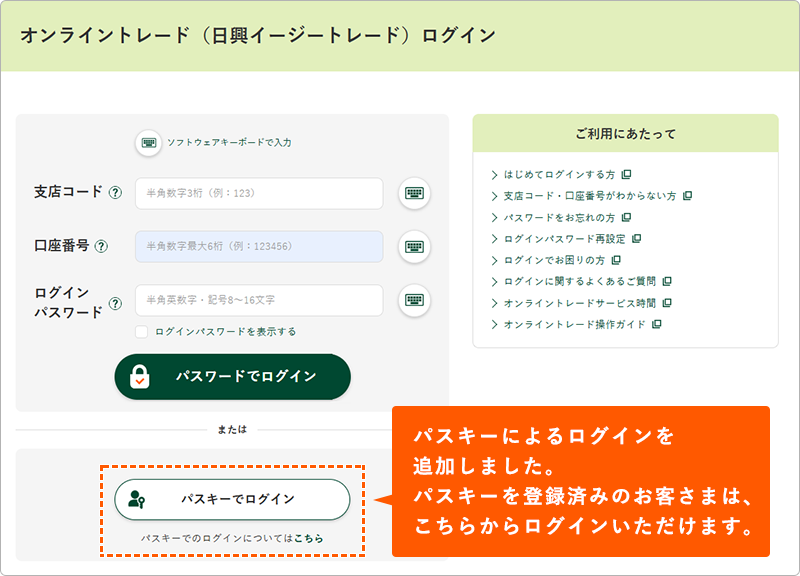Open ログインに関するよくあるご質問 link

[x=580, y=281]
